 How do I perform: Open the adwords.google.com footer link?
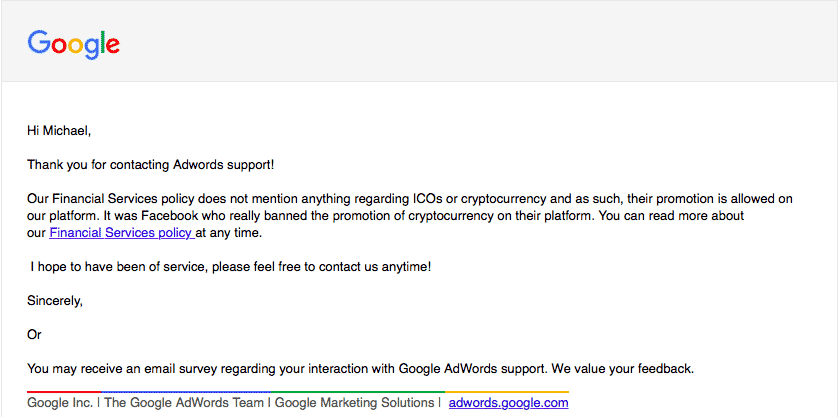(x=508, y=403)
